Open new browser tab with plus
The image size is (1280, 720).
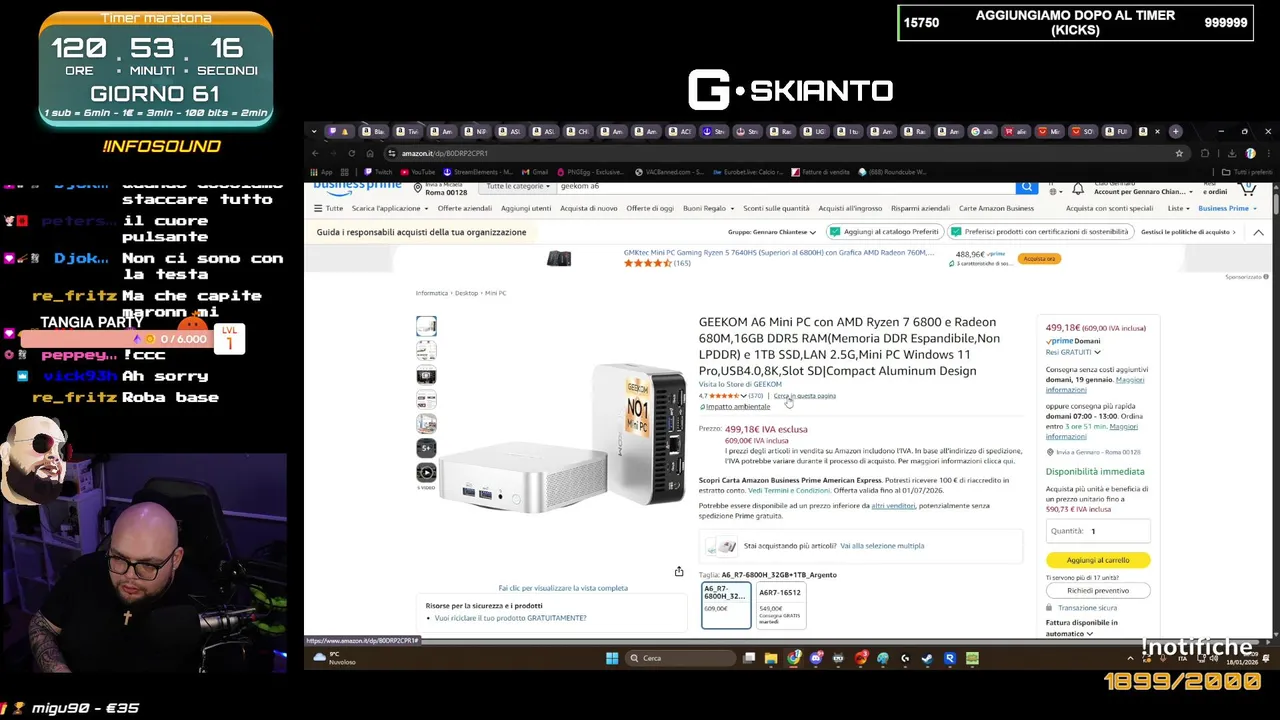[x=1176, y=131]
